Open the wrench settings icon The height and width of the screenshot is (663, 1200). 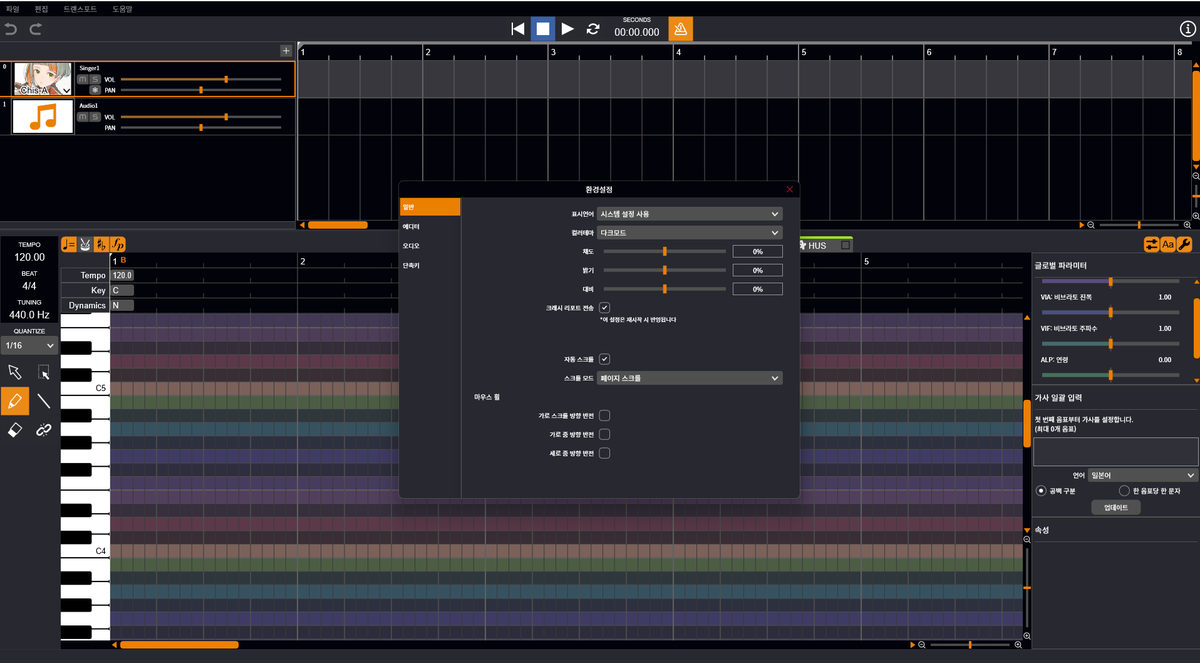pos(1184,244)
